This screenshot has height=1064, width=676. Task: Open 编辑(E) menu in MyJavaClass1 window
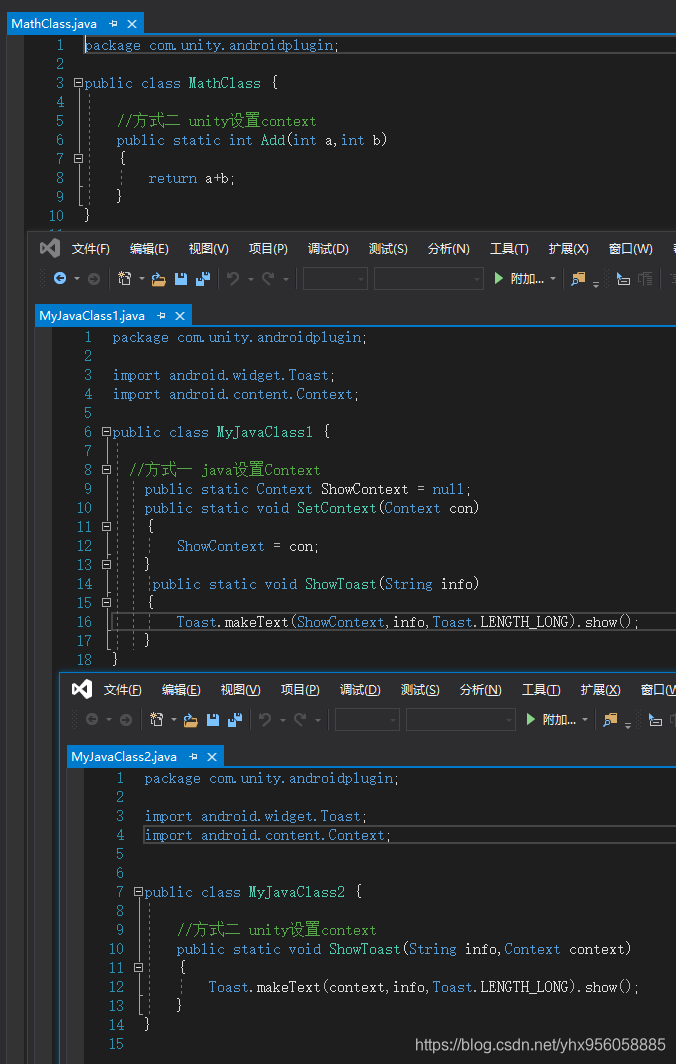(x=149, y=249)
